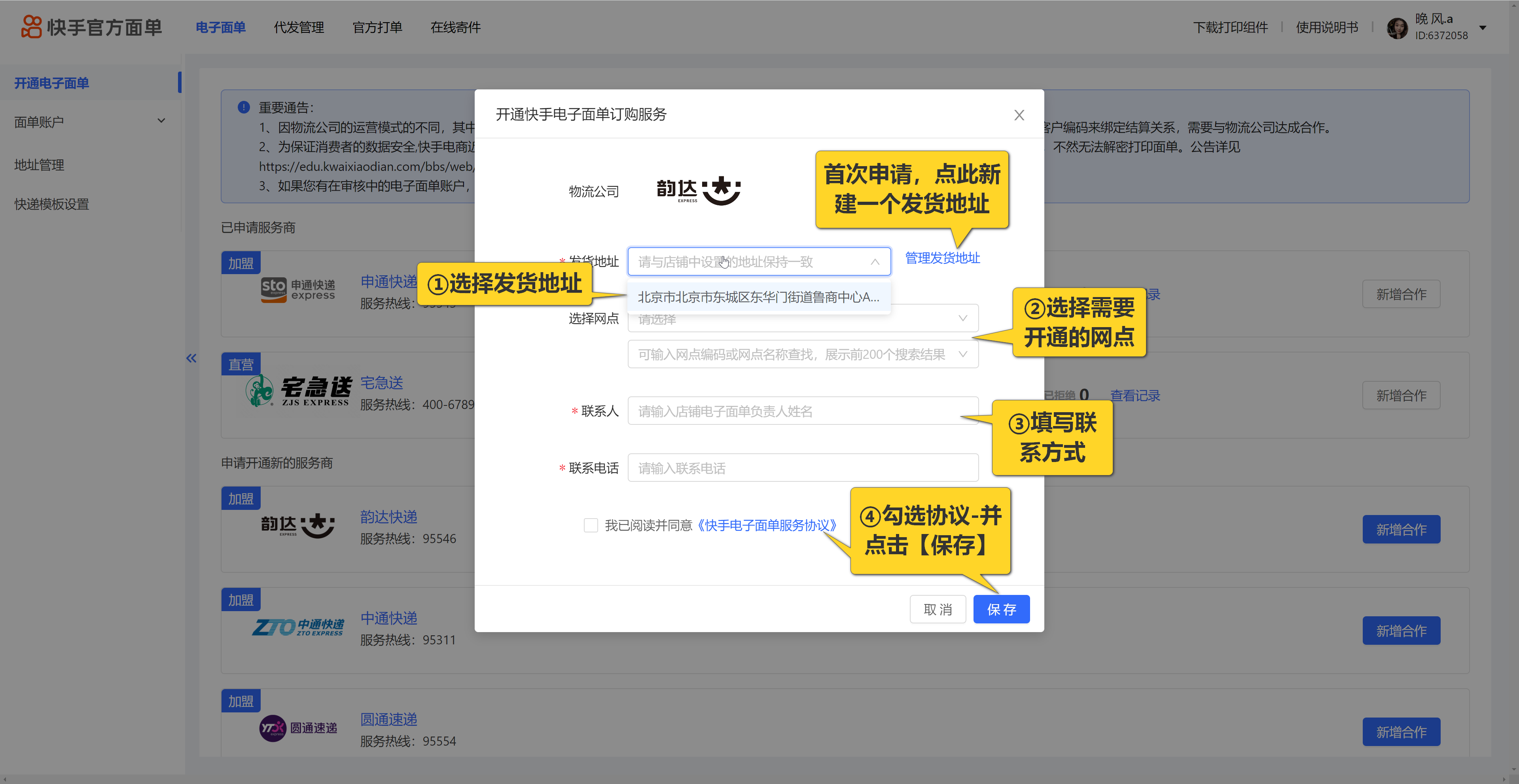Collapse sidebar with double-chevron icon
The image size is (1519, 784).
pyautogui.click(x=191, y=358)
